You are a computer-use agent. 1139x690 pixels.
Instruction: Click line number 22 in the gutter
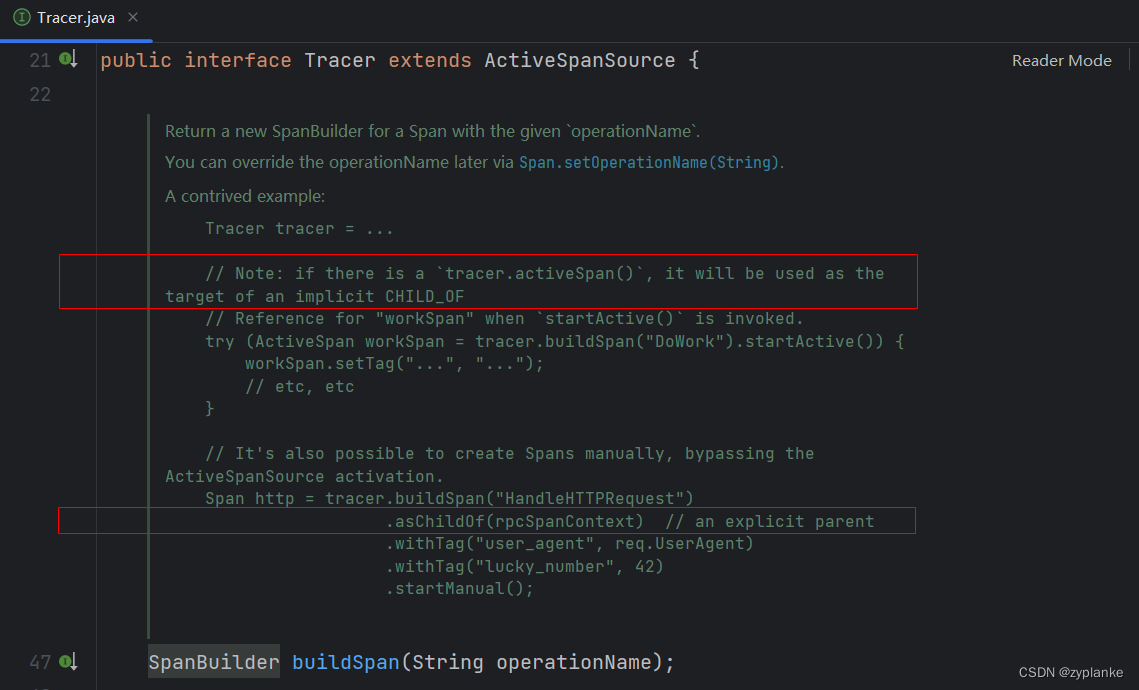click(40, 94)
